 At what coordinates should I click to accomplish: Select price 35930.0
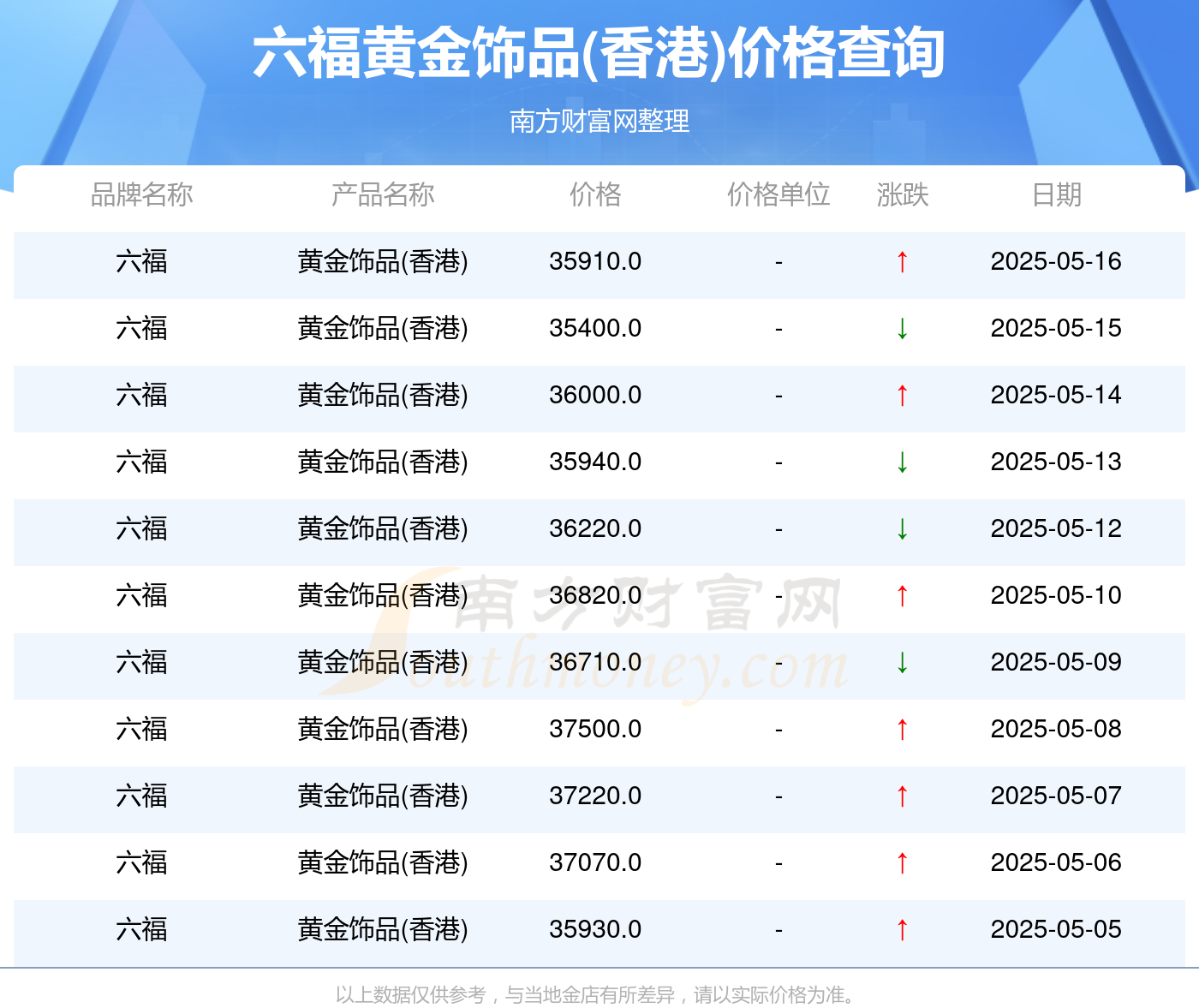595,929
